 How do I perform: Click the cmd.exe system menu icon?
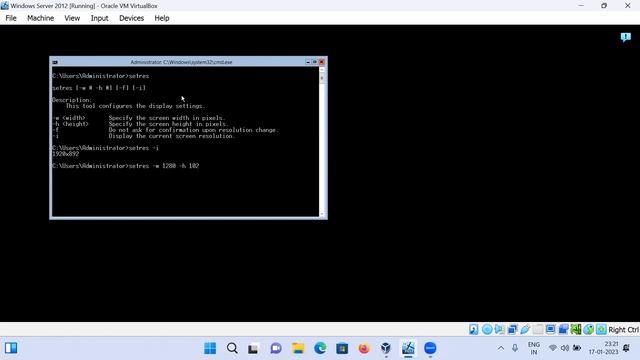click(55, 62)
